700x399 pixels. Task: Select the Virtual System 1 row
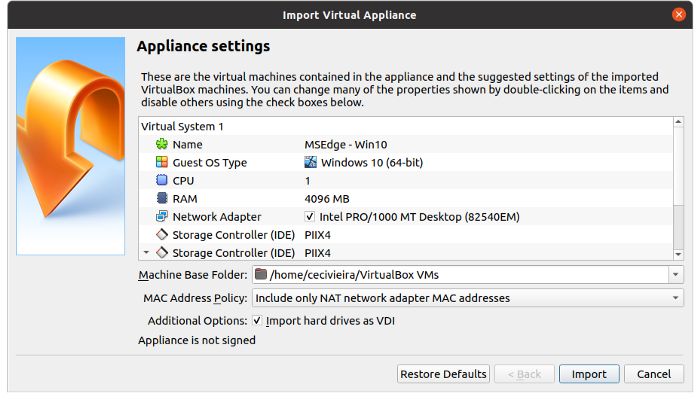tap(405, 126)
